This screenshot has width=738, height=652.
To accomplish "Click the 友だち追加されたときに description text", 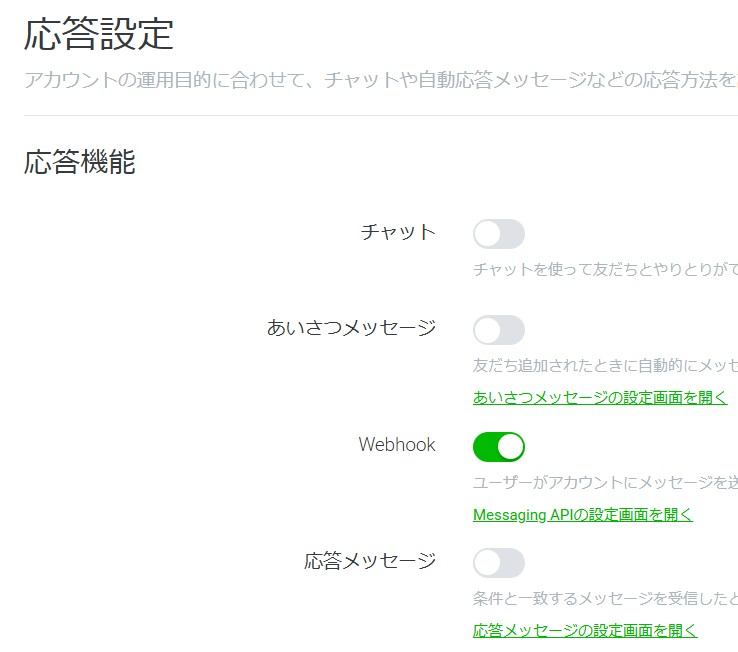I will [605, 365].
